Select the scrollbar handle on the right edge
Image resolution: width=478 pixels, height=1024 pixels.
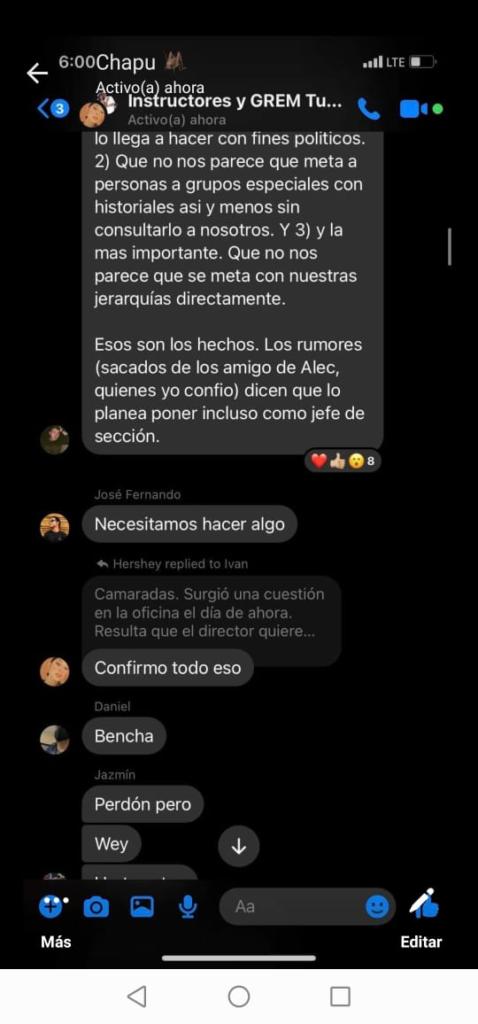pos(450,246)
